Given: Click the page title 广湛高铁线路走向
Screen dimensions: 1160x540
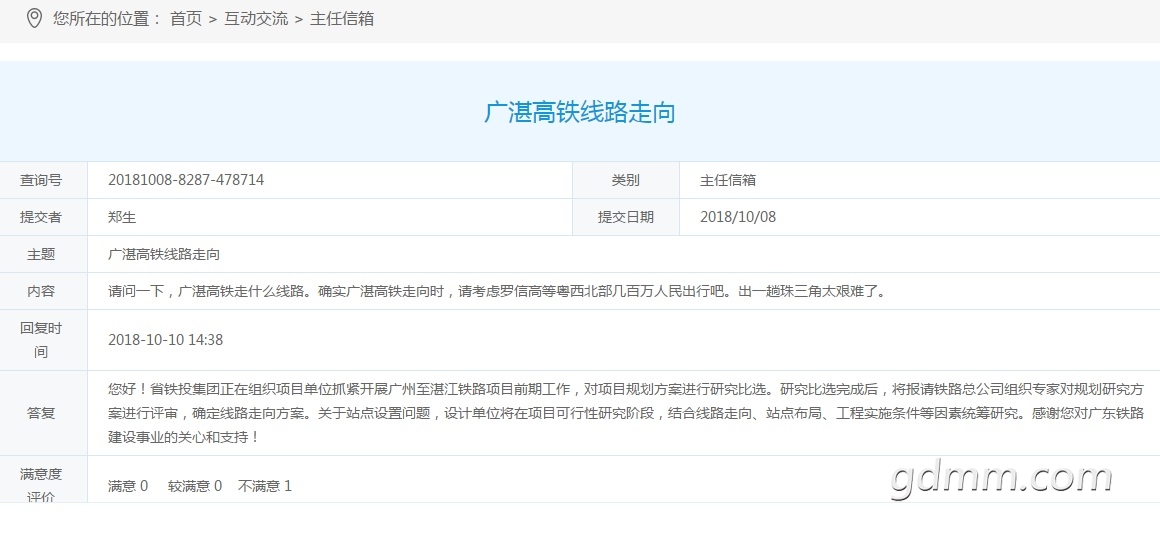Looking at the screenshot, I should pos(580,112).
